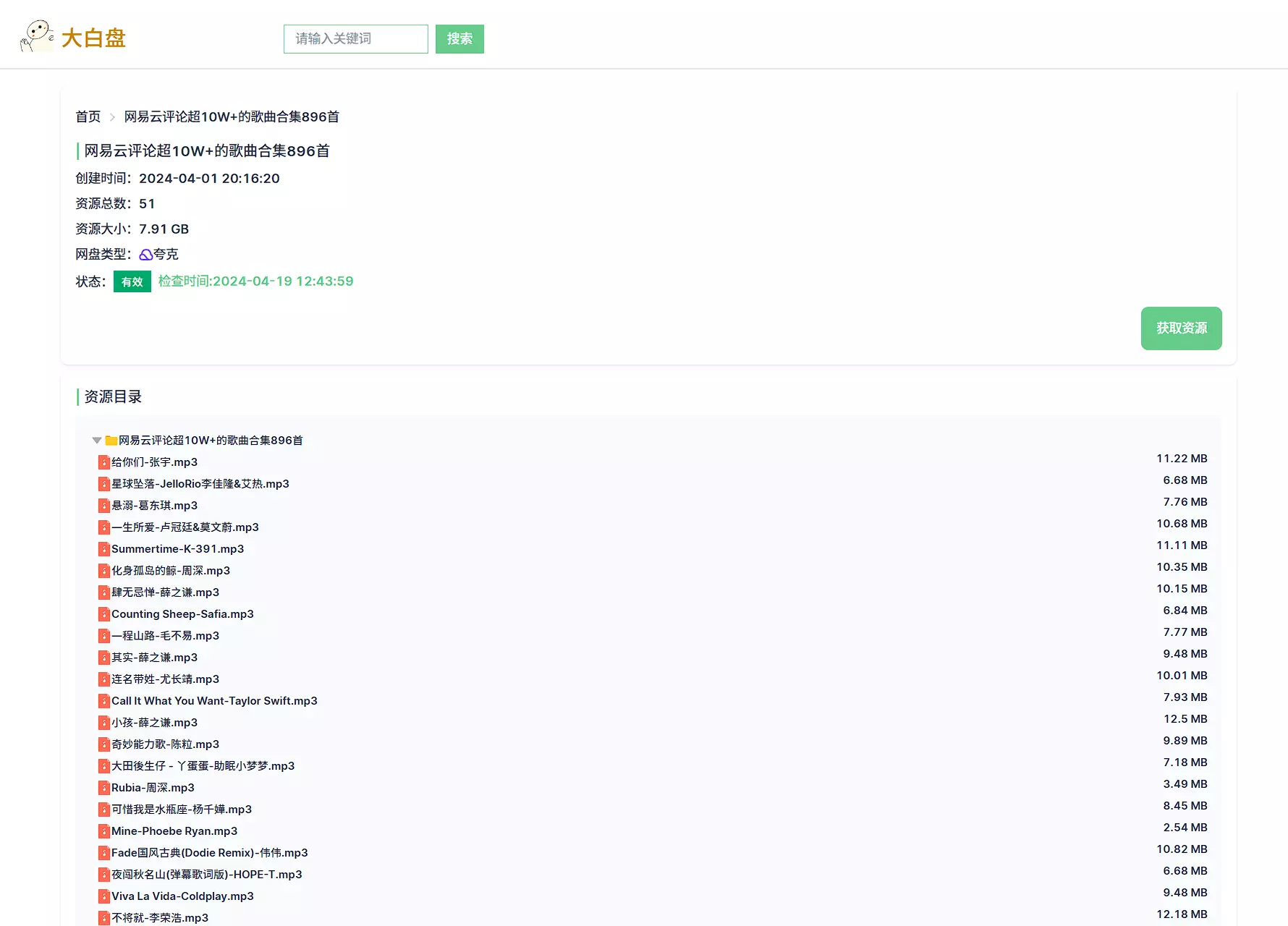The image size is (1288, 926).
Task: Click the mp3 icon beside 给你们-张宇.mp3
Action: pos(104,462)
